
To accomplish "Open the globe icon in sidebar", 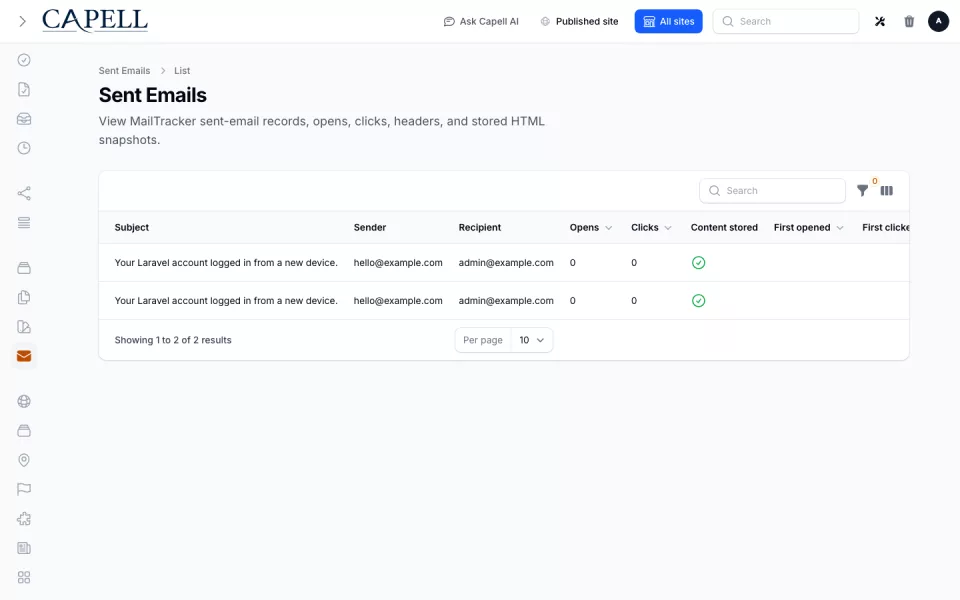I will 24,401.
